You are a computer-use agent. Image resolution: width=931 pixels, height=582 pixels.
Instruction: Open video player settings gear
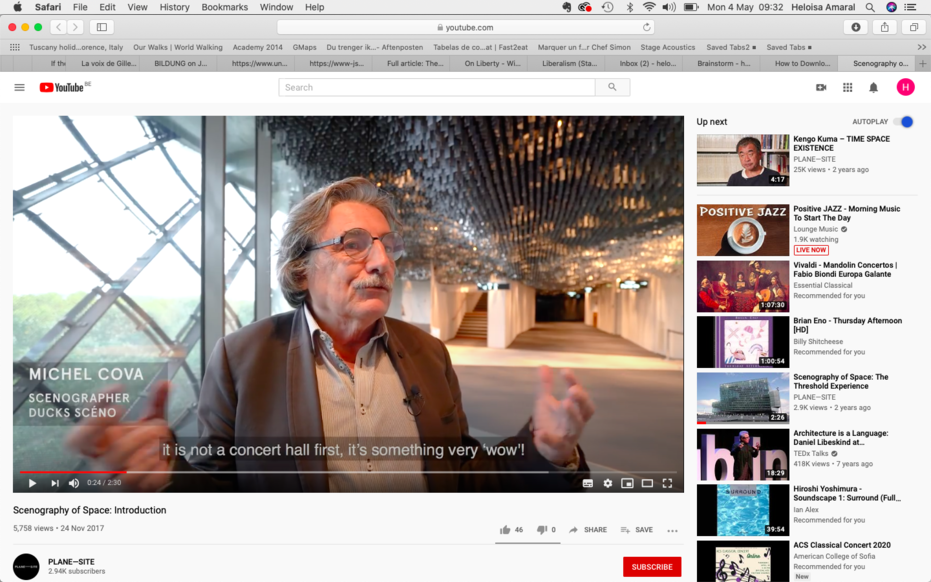(x=608, y=483)
